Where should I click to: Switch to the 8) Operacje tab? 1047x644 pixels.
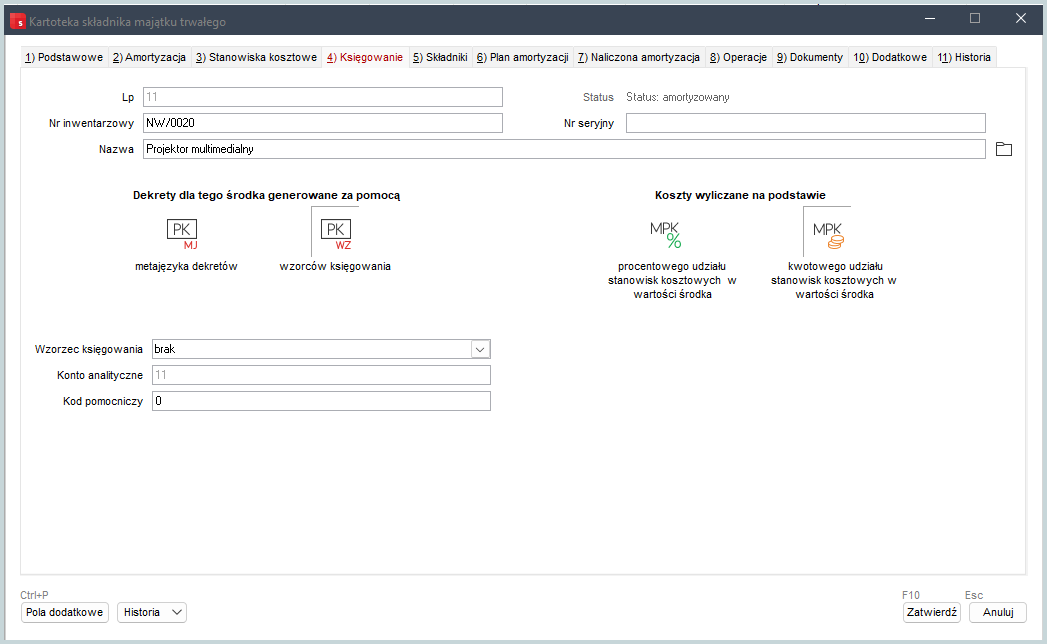739,57
